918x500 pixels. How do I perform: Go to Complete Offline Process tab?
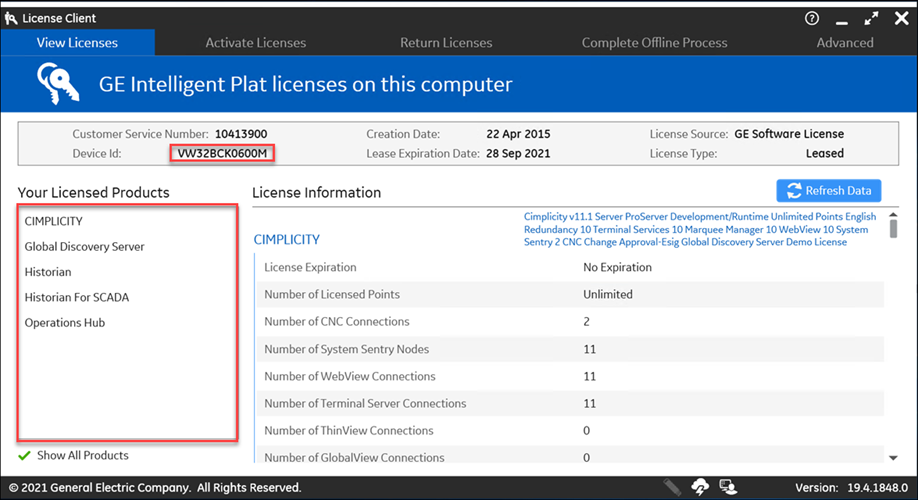[x=655, y=43]
